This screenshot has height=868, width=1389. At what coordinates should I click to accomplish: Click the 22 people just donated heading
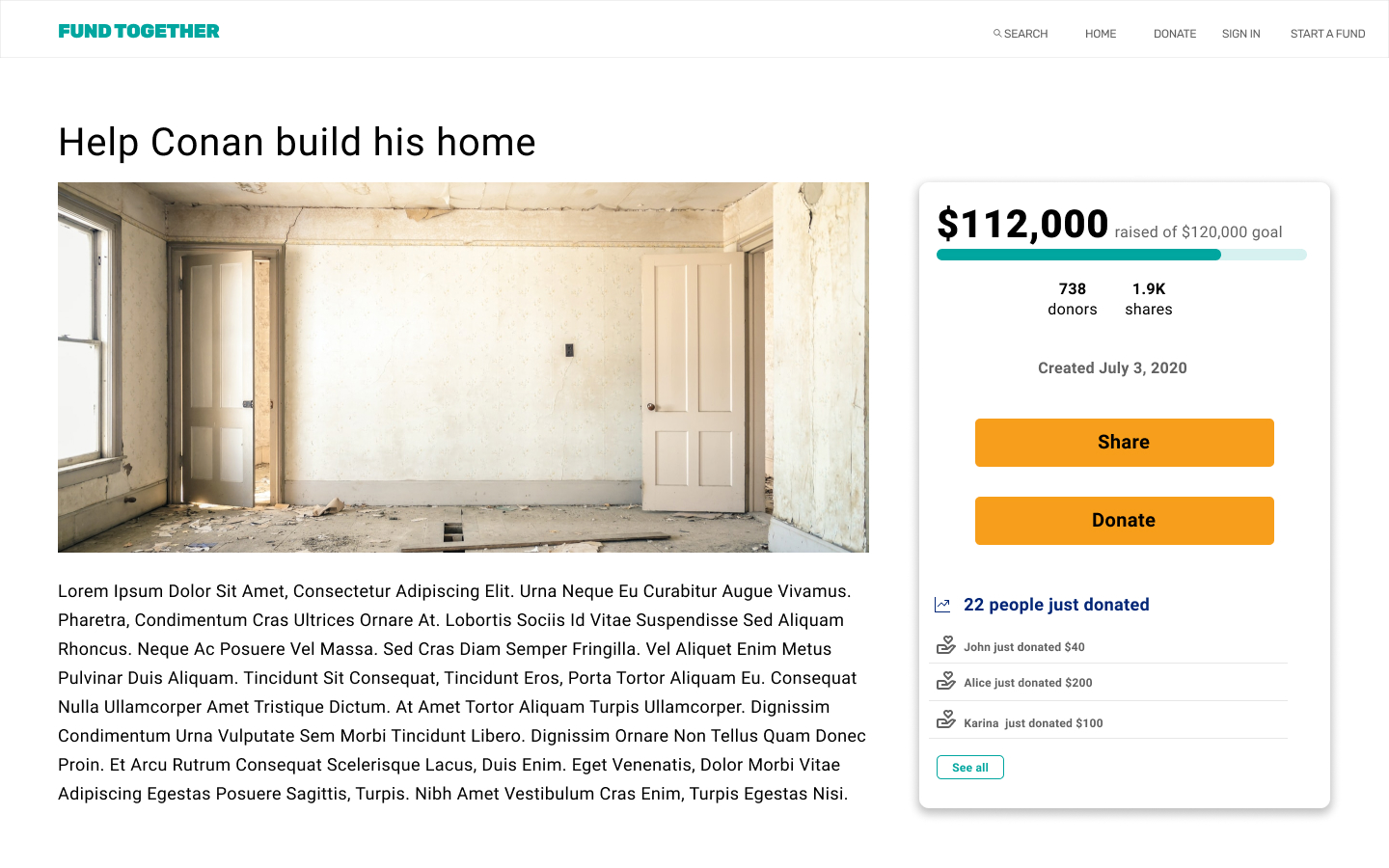tap(1056, 605)
